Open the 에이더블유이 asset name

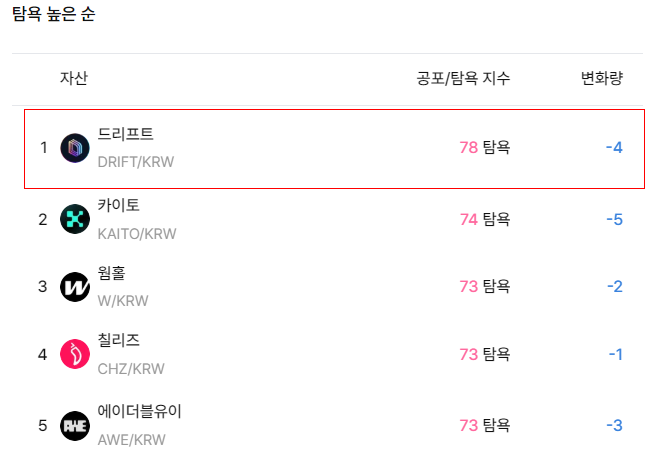coord(139,411)
